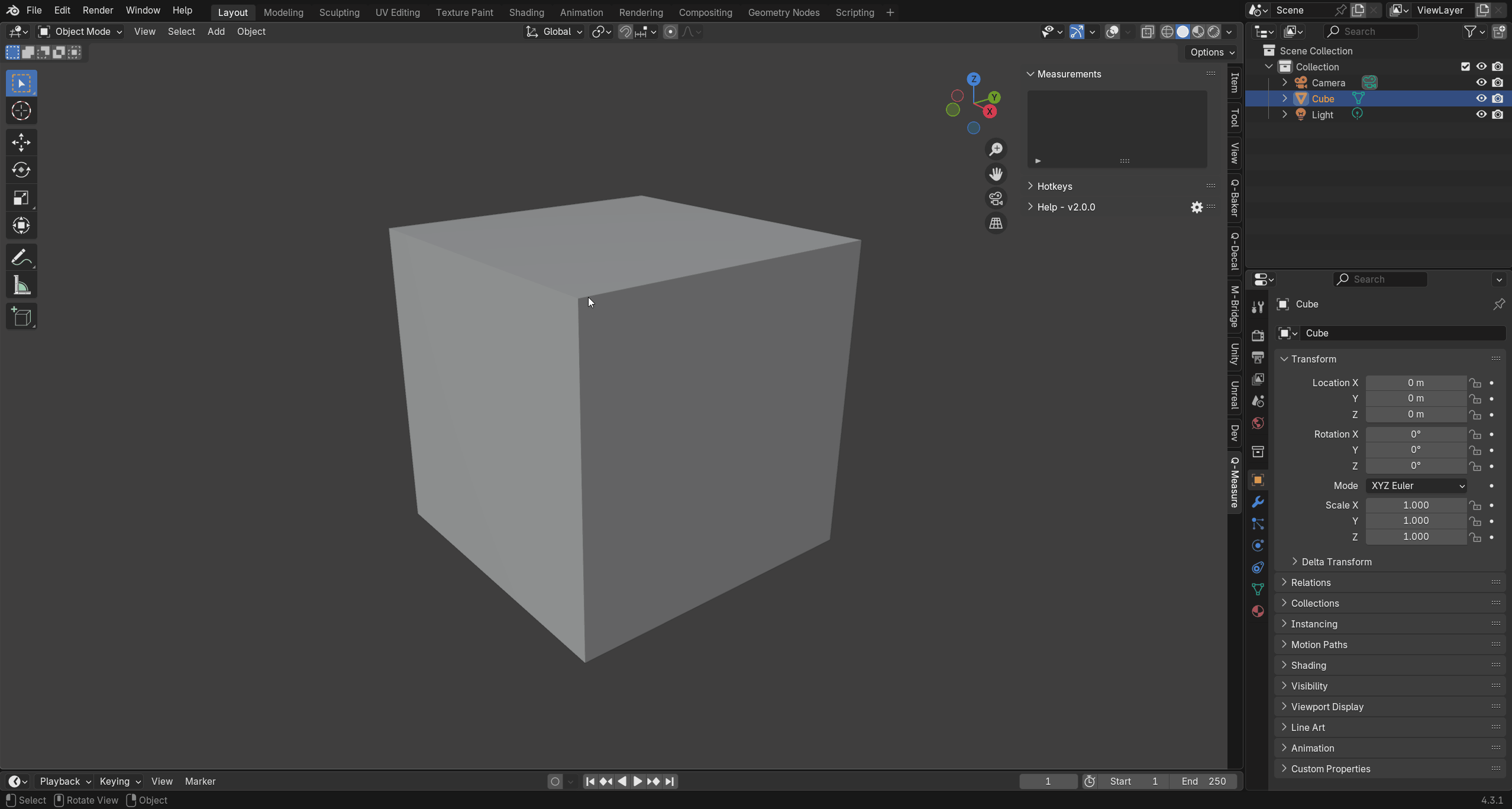Open the XYZ Euler rotation mode dropdown
The image size is (1512, 809).
[x=1416, y=486]
